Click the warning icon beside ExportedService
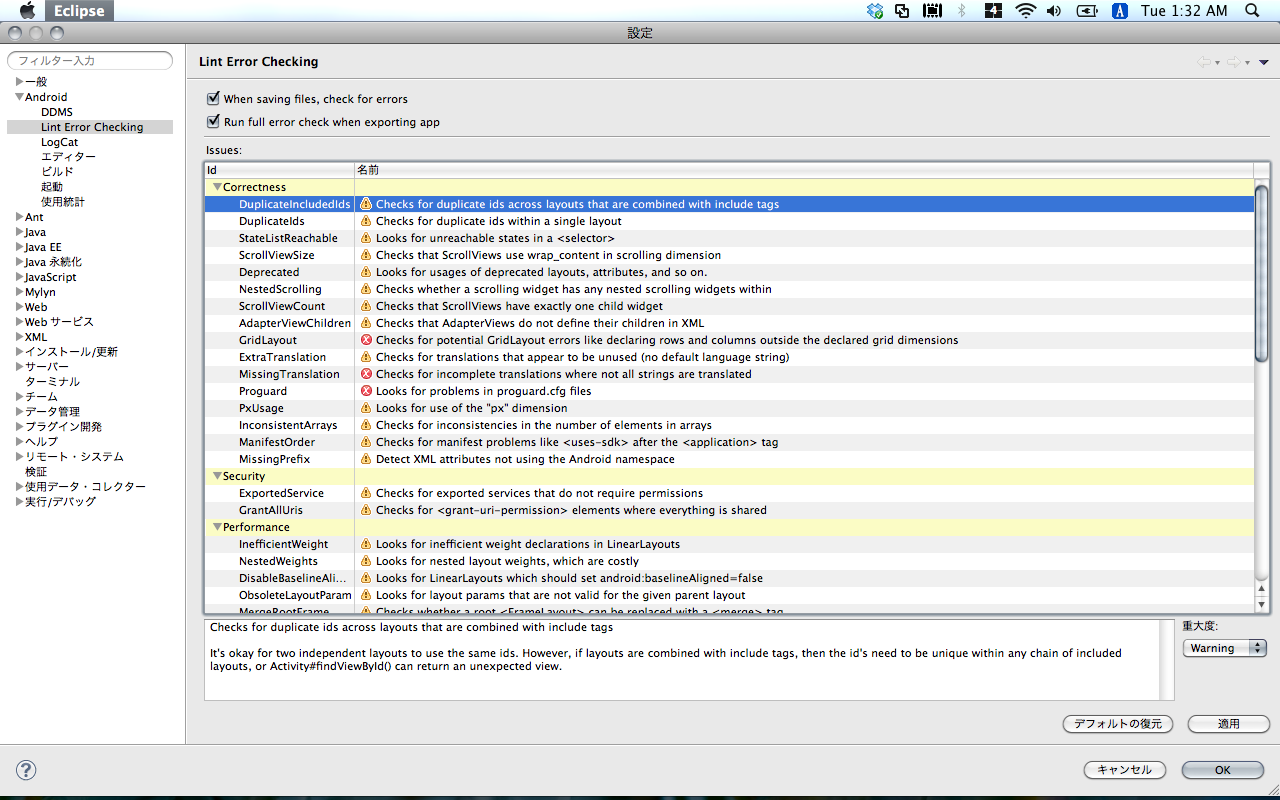Viewport: 1280px width, 800px height. click(x=365, y=493)
